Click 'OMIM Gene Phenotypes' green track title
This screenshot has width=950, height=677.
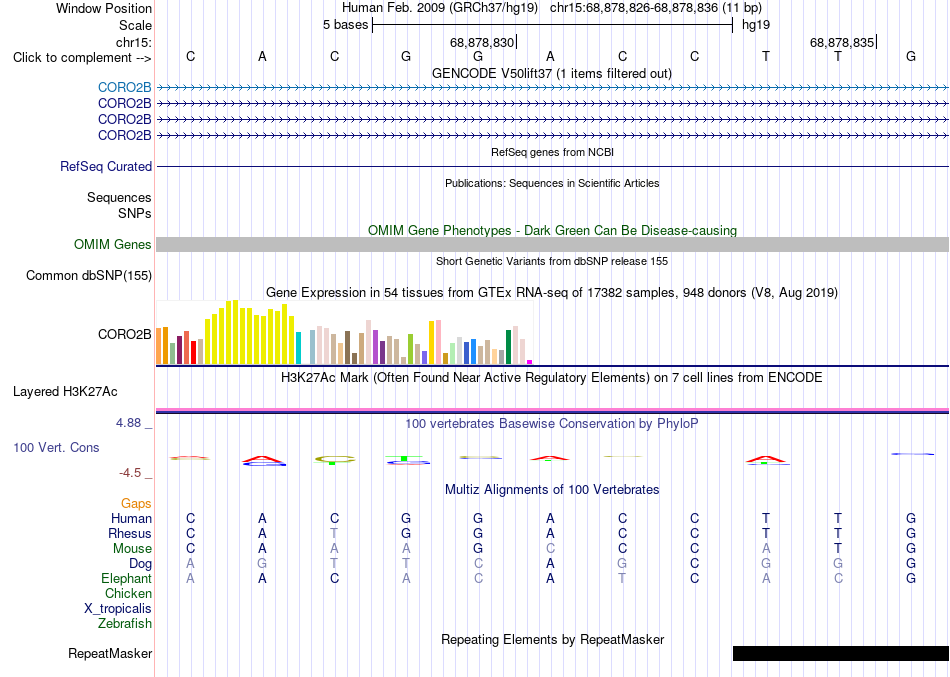click(552, 230)
